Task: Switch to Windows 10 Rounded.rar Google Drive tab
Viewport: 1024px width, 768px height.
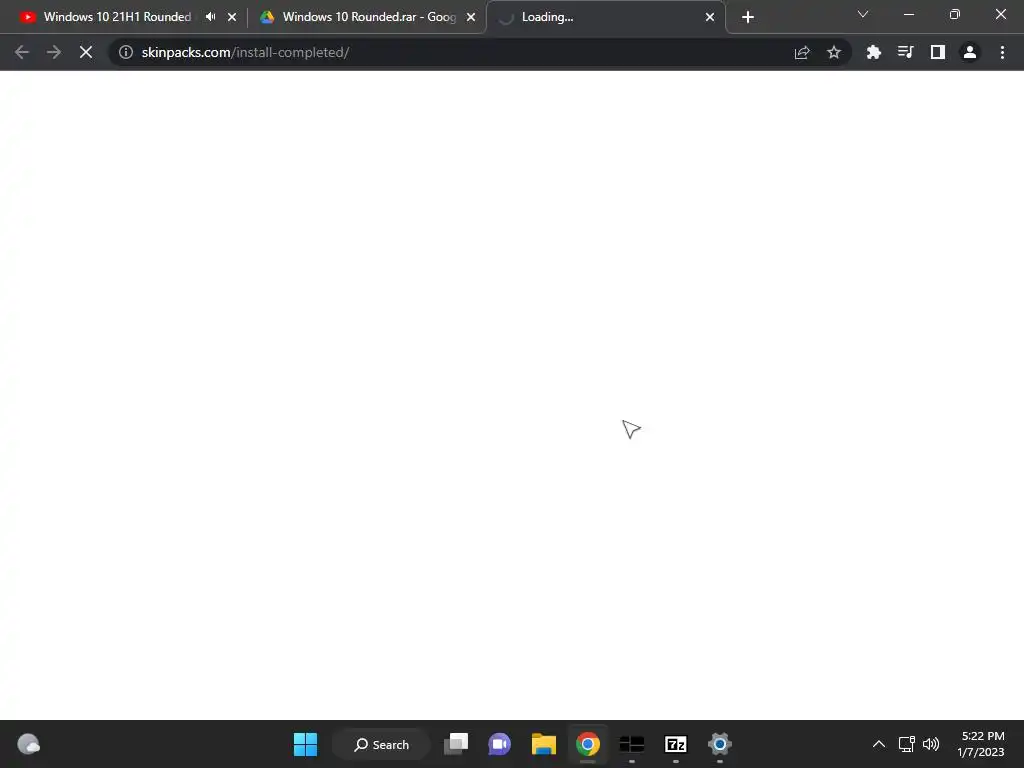Action: point(368,17)
